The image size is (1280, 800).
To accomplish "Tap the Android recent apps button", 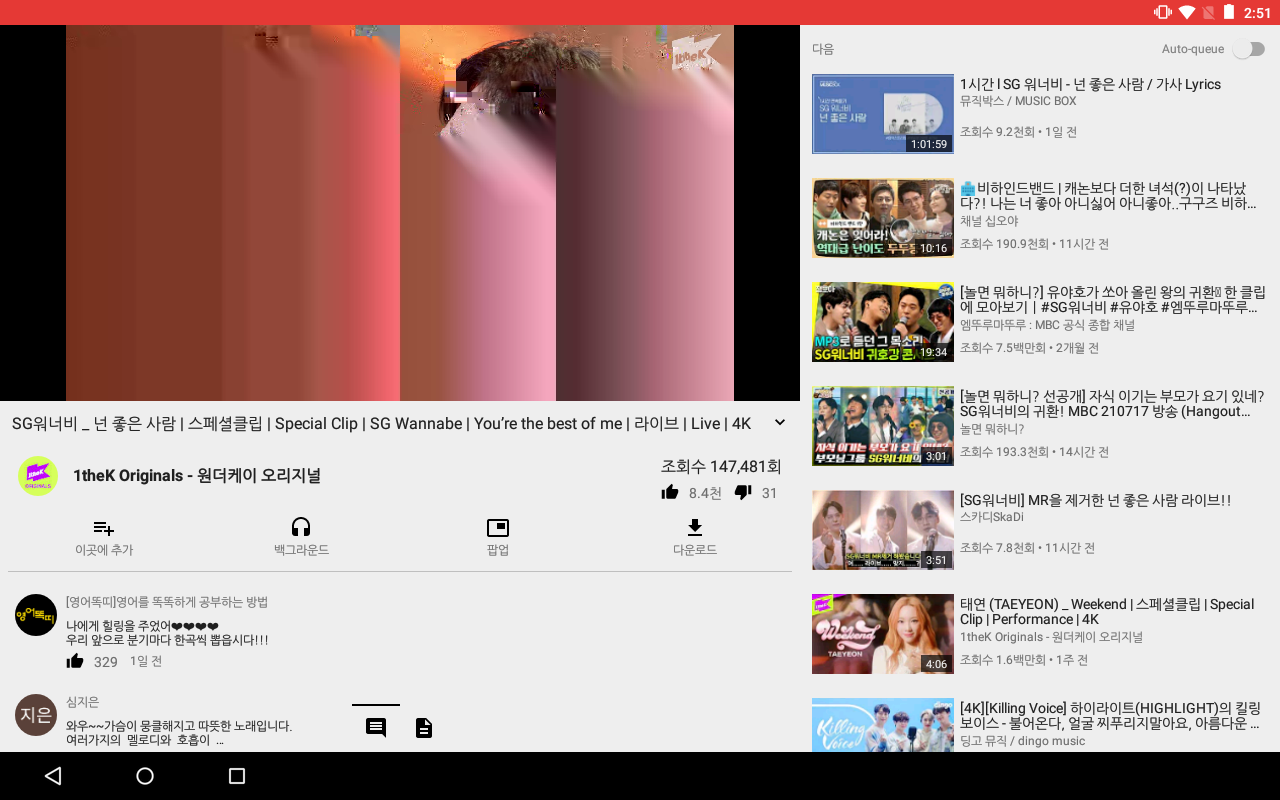I will (237, 776).
